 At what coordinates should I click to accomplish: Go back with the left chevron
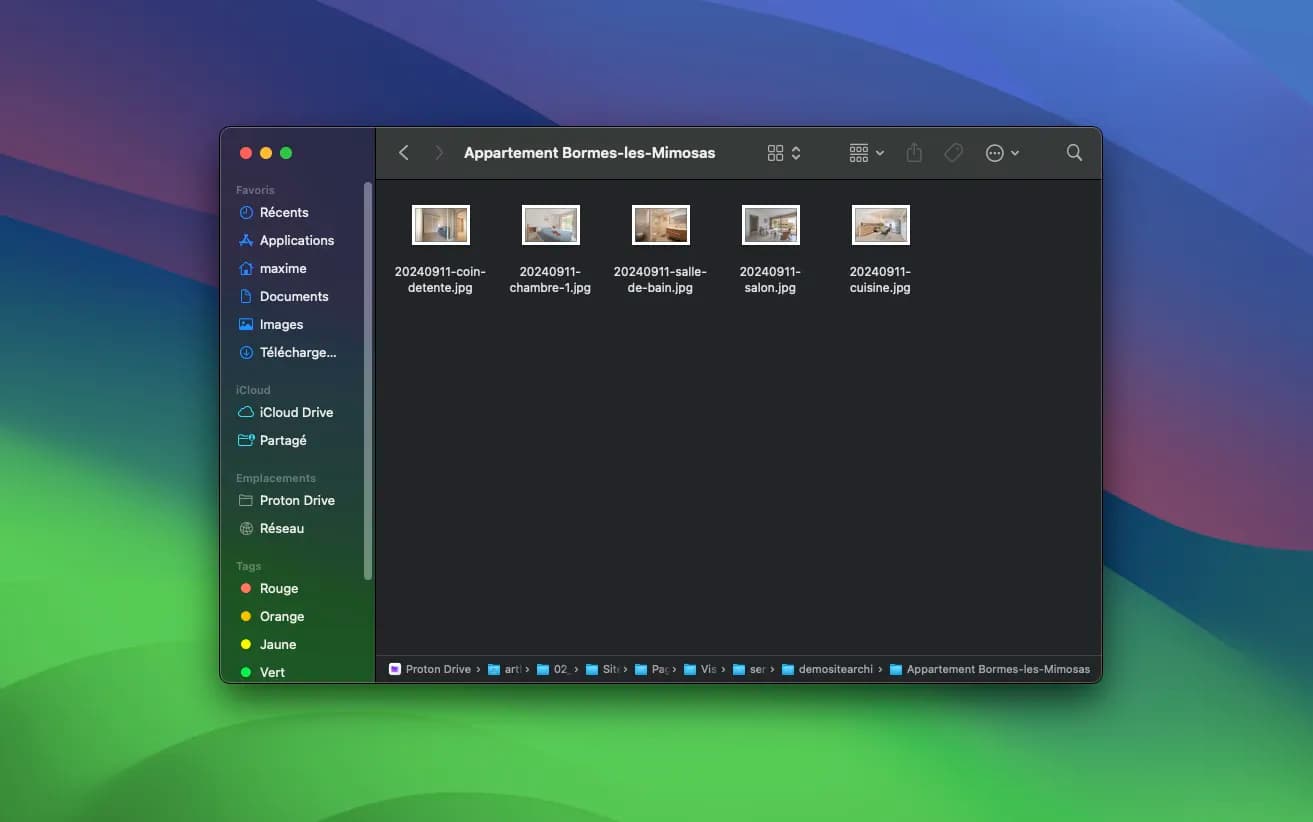pos(404,153)
